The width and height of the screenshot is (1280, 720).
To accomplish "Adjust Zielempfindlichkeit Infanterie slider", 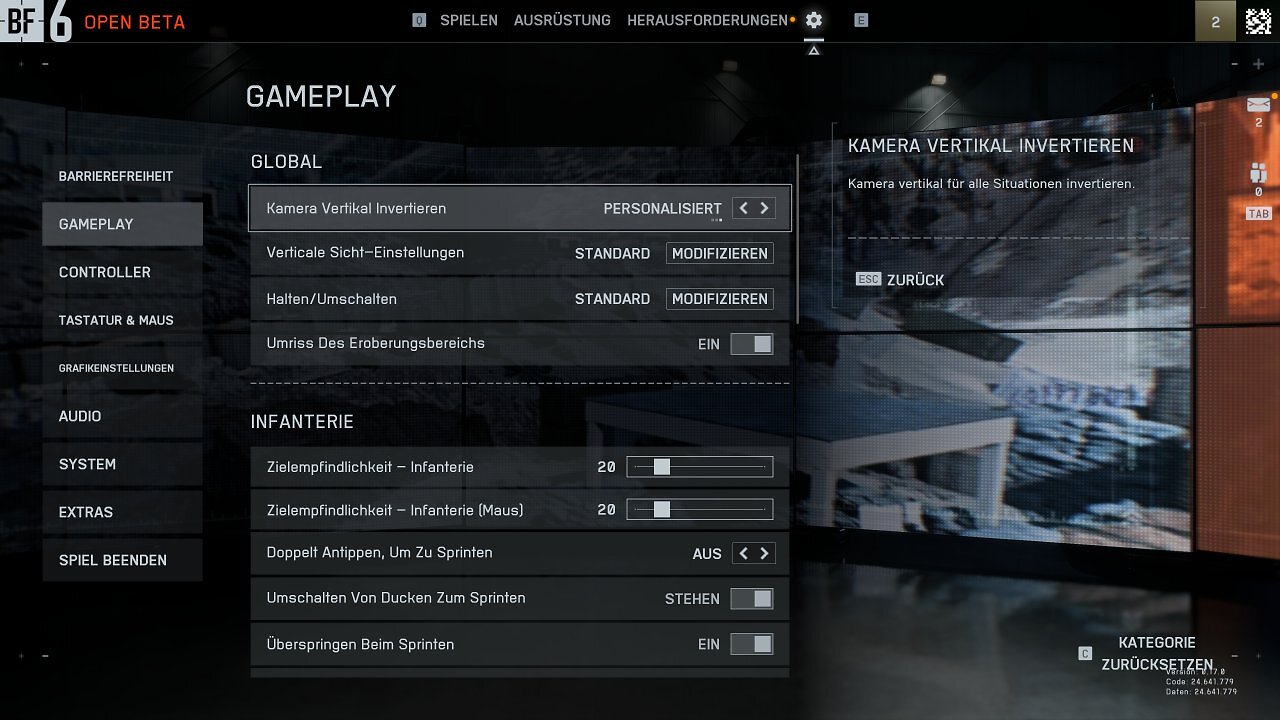I will click(700, 467).
